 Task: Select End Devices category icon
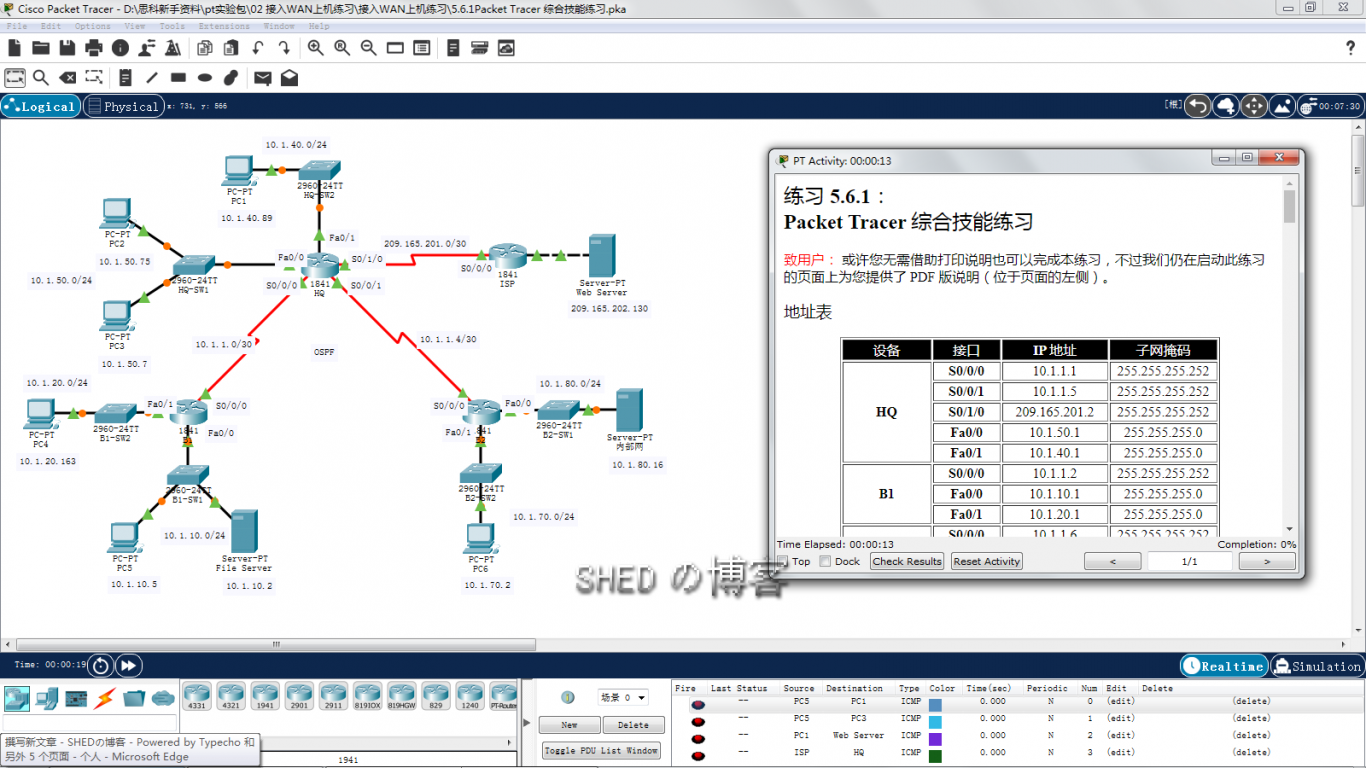[46, 698]
